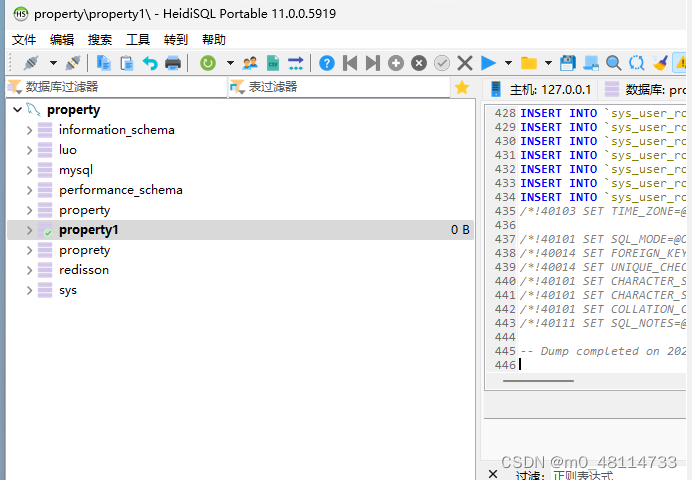Expand the sys database

pyautogui.click(x=29, y=290)
